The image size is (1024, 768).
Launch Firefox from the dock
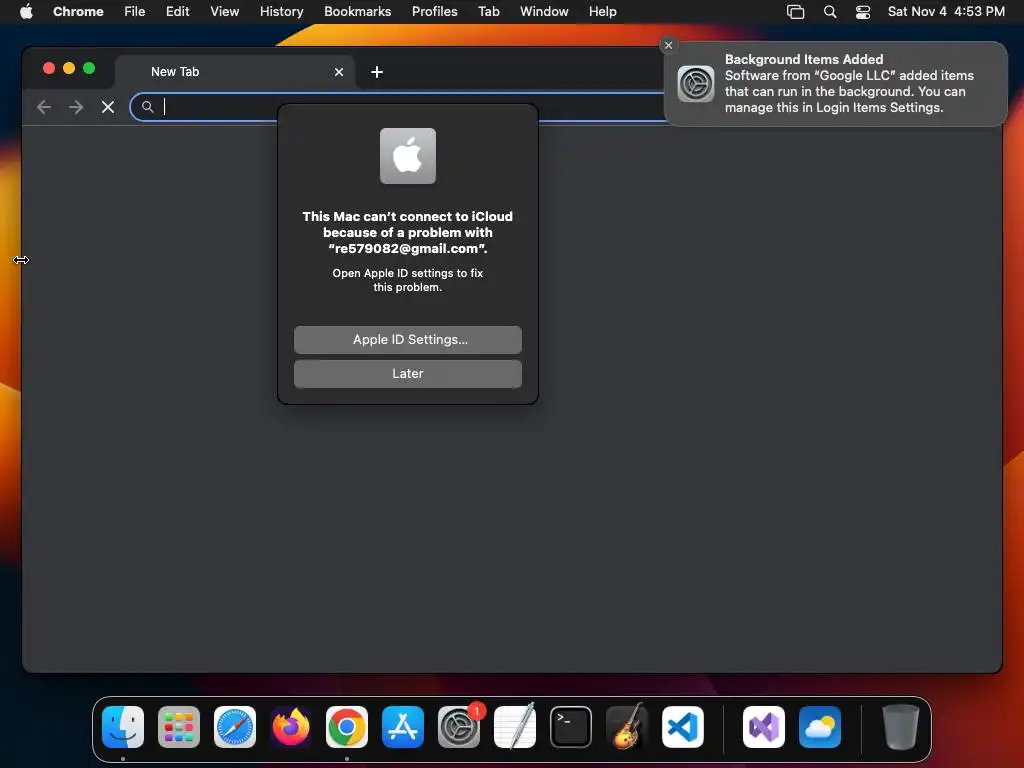click(x=291, y=727)
